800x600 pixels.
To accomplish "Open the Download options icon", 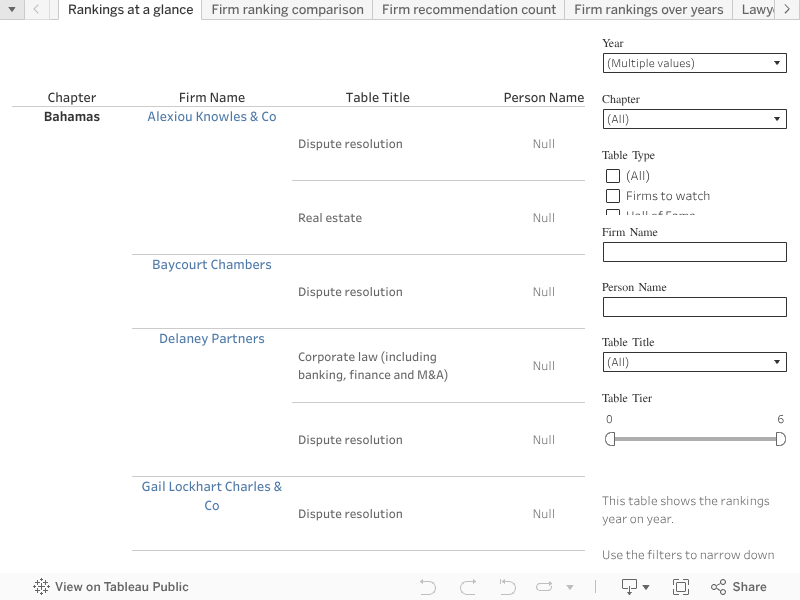I will [635, 587].
